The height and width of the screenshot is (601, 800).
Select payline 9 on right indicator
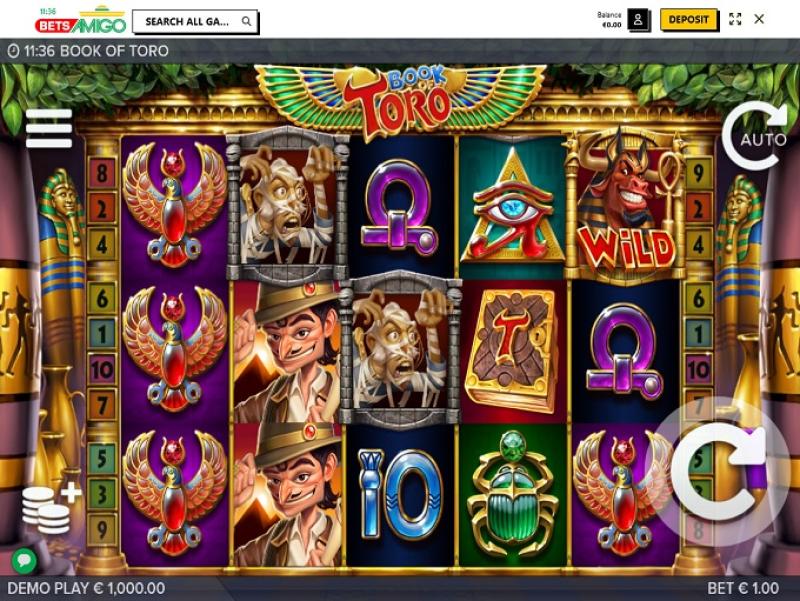point(698,173)
